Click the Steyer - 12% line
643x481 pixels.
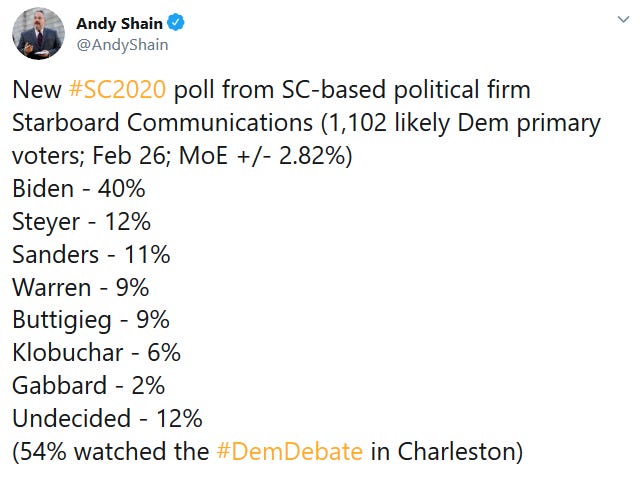pyautogui.click(x=82, y=222)
